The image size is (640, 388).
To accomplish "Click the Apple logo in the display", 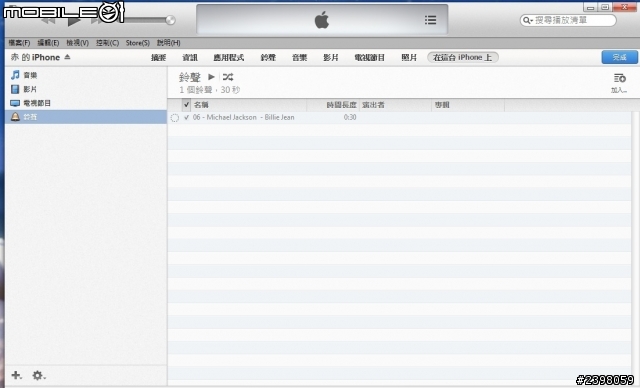I will [x=322, y=20].
